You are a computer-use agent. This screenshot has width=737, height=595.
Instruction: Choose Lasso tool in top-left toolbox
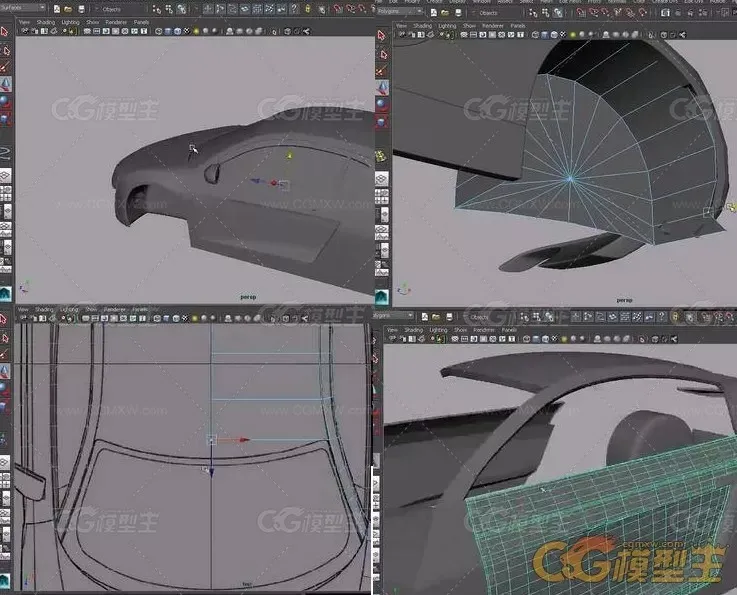coord(6,50)
